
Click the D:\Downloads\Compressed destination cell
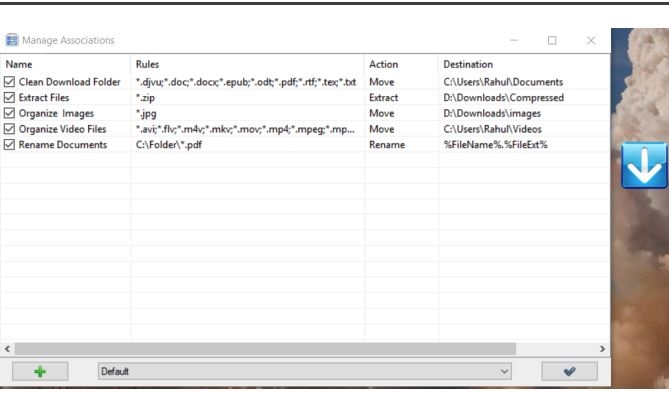click(504, 98)
